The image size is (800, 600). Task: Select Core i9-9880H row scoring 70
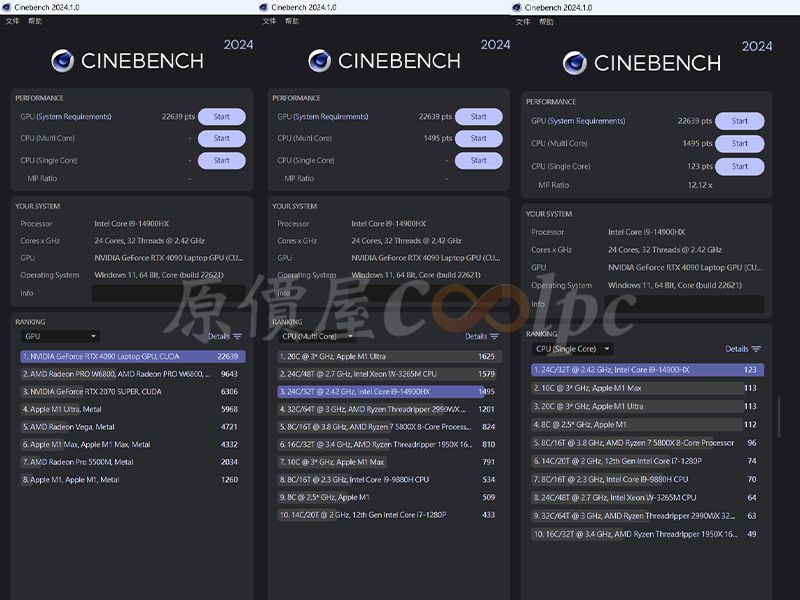(x=647, y=479)
